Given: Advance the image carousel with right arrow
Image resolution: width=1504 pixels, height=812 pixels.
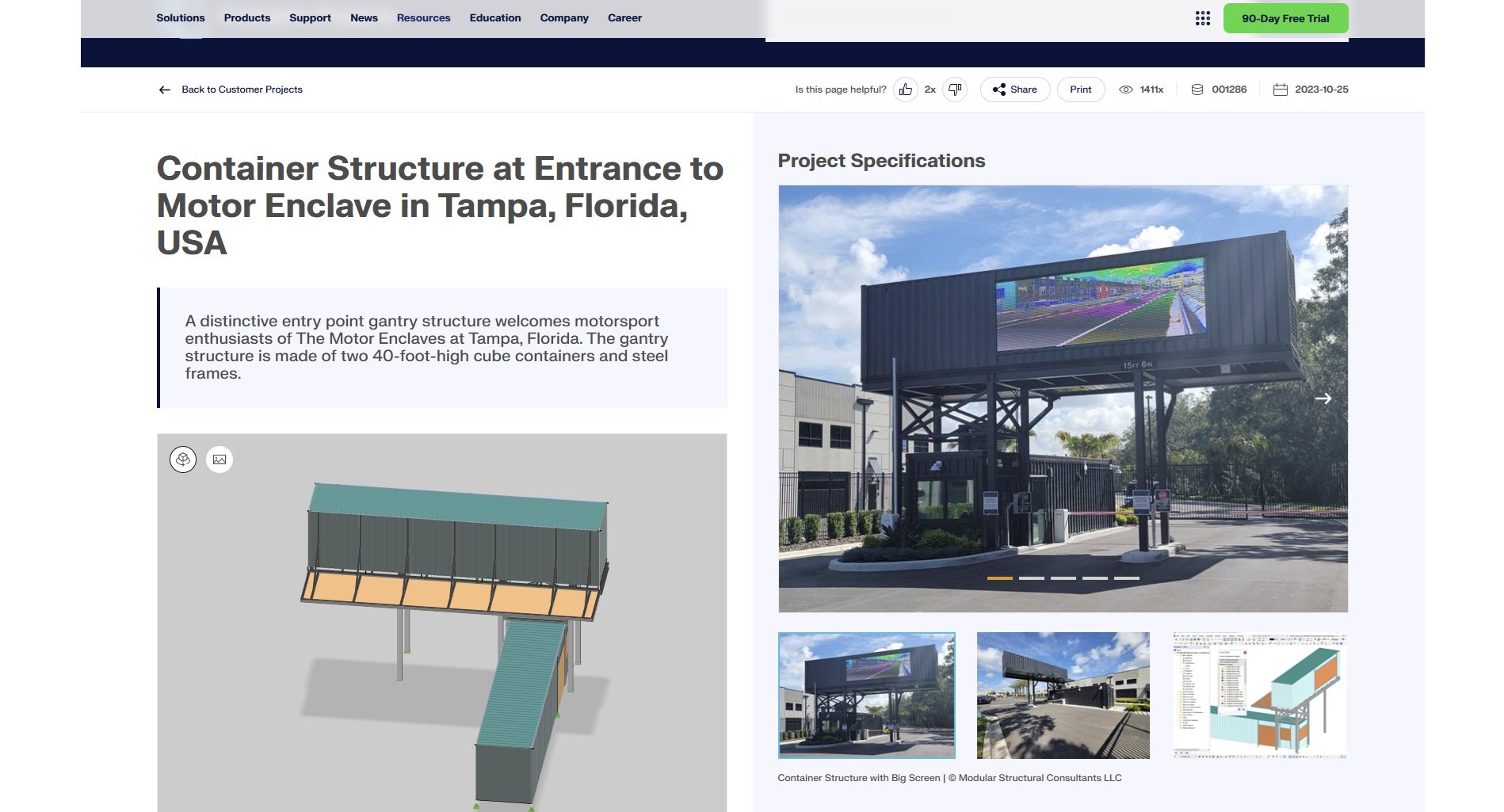Looking at the screenshot, I should 1324,398.
